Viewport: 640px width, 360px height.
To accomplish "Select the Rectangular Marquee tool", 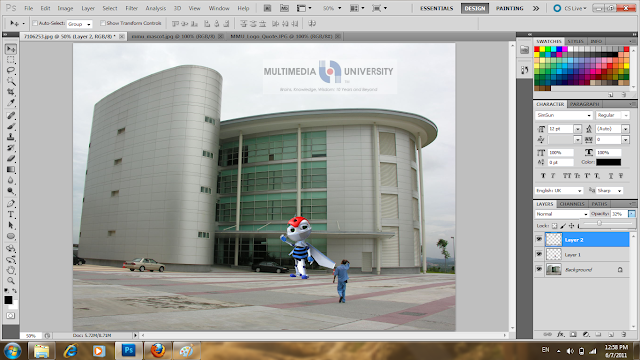I will pyautogui.click(x=11, y=60).
